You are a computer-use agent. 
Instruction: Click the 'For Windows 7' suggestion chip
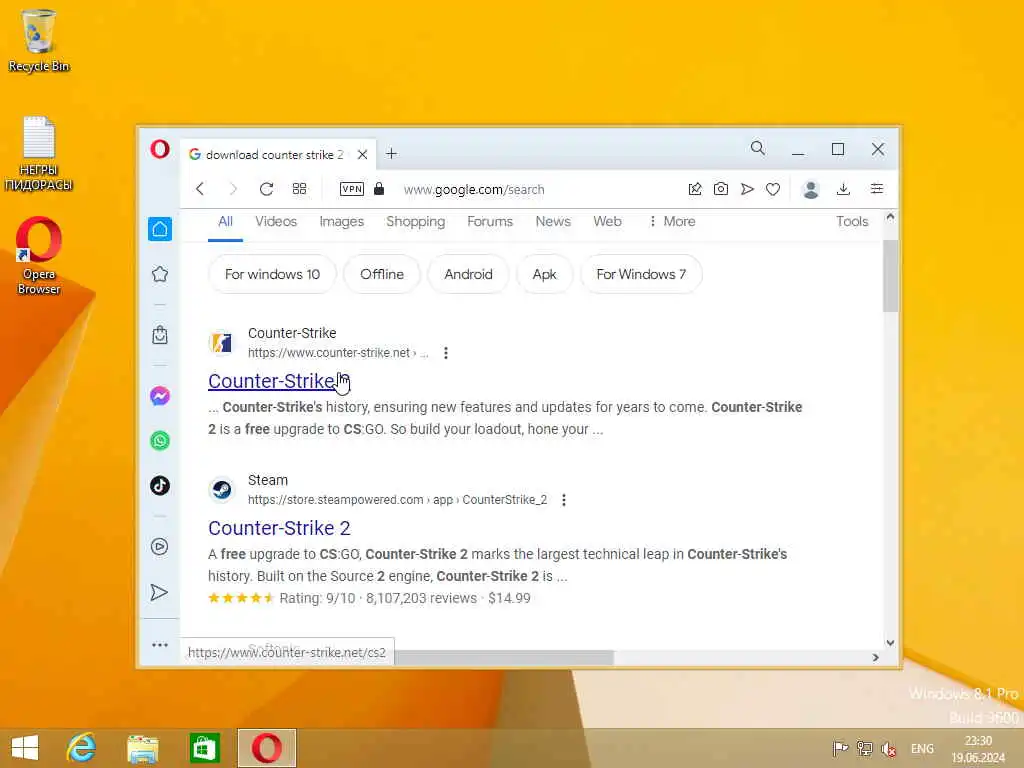pyautogui.click(x=641, y=274)
